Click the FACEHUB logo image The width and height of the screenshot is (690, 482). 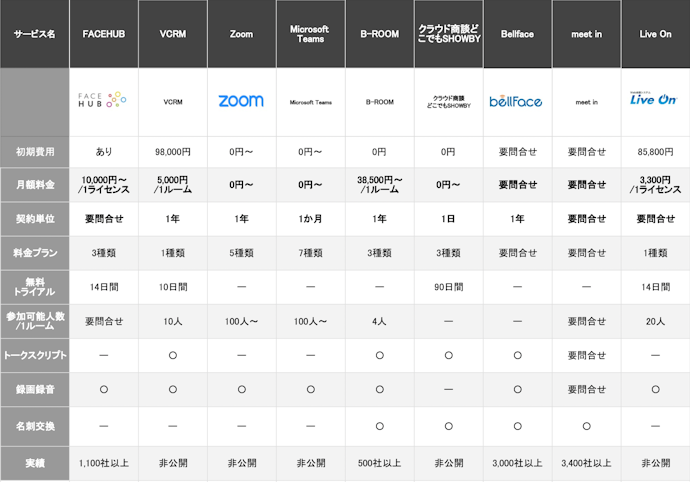[x=103, y=101]
